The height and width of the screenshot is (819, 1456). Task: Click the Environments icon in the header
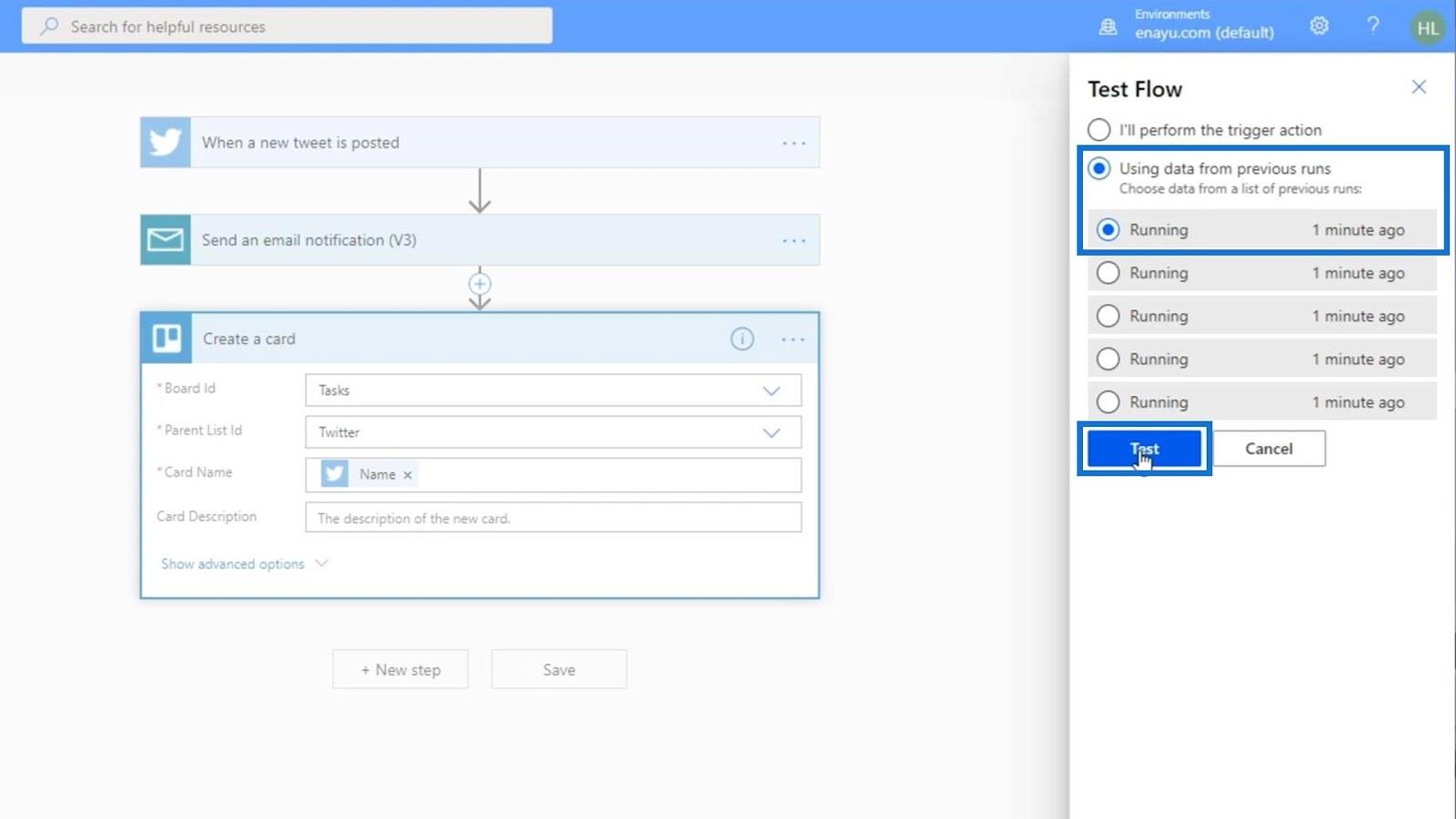[x=1107, y=26]
